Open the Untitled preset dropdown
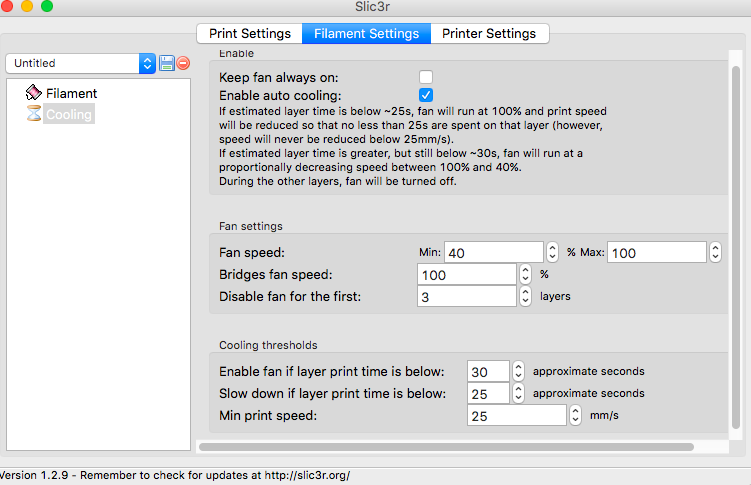This screenshot has width=751, height=485. tap(80, 63)
